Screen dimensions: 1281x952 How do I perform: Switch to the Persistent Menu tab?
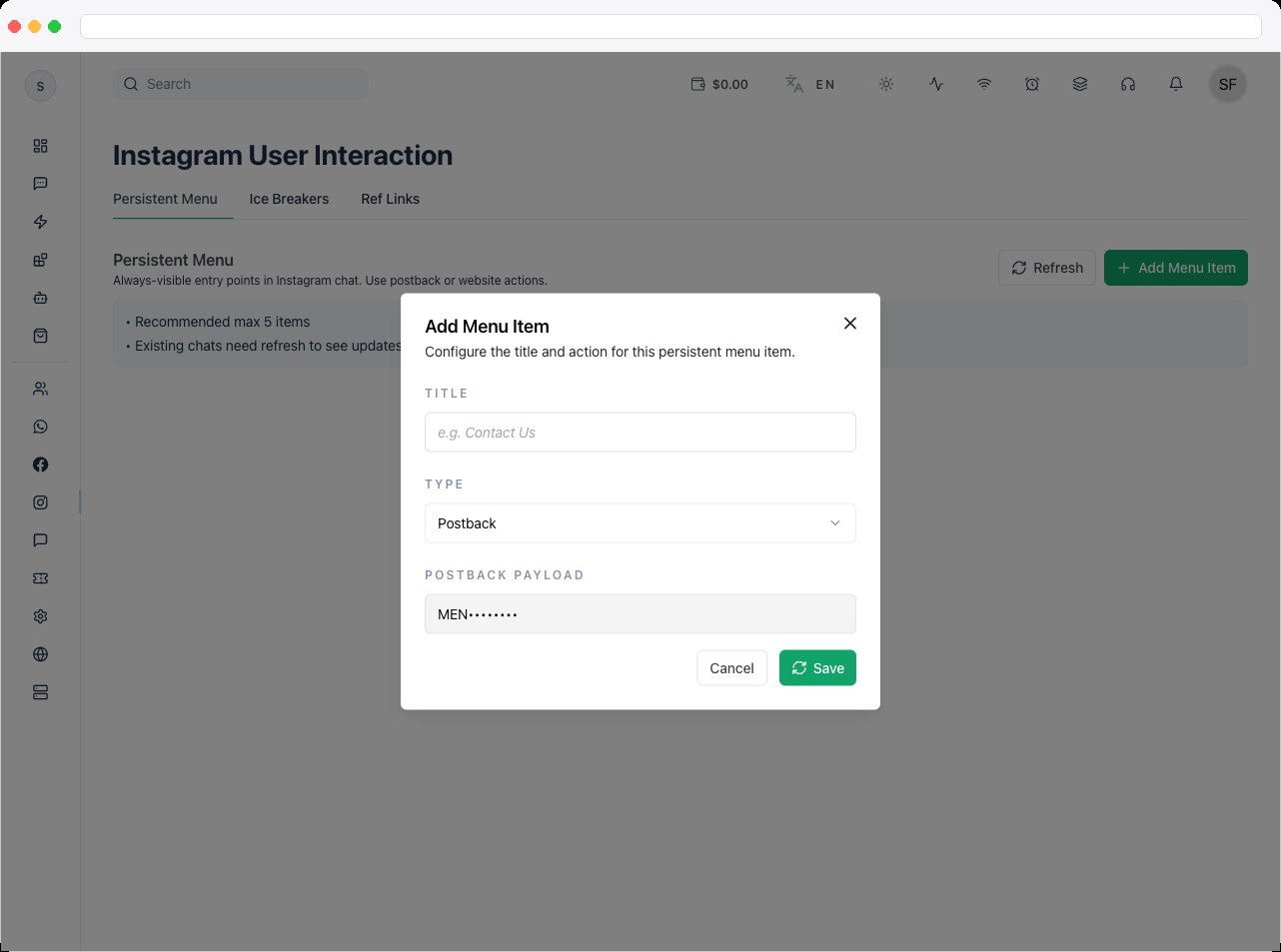[165, 199]
